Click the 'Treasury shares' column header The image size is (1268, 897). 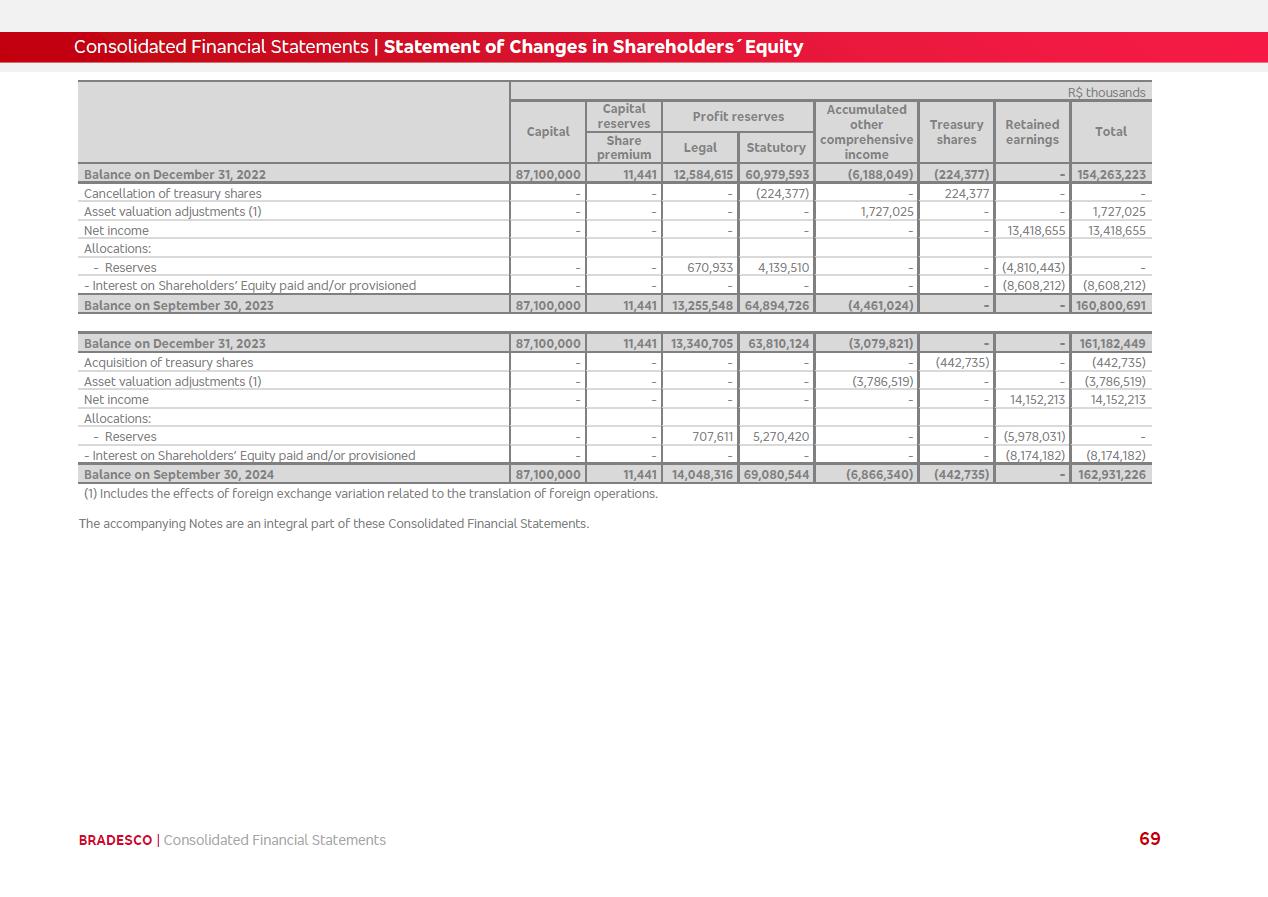pyautogui.click(x=956, y=132)
